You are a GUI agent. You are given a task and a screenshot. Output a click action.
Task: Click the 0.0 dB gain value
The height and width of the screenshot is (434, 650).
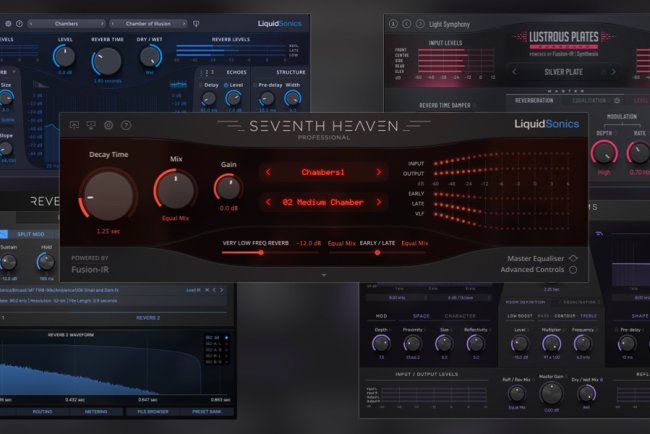point(228,208)
